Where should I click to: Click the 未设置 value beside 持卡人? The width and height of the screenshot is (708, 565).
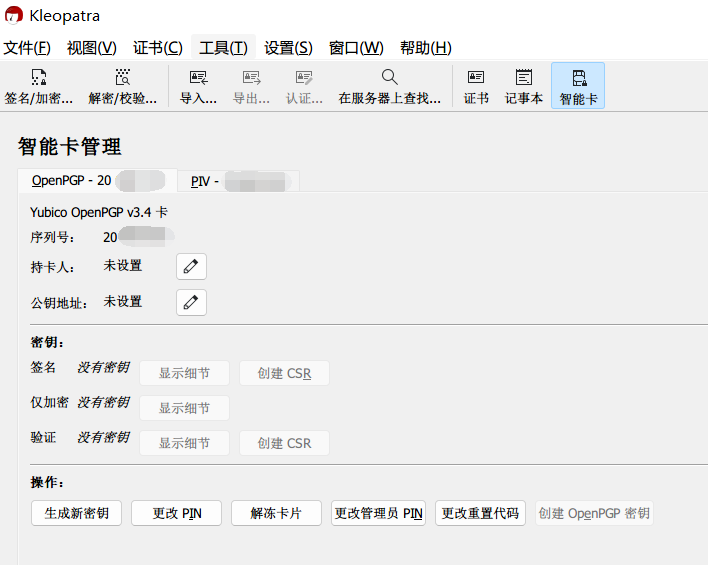[123, 266]
